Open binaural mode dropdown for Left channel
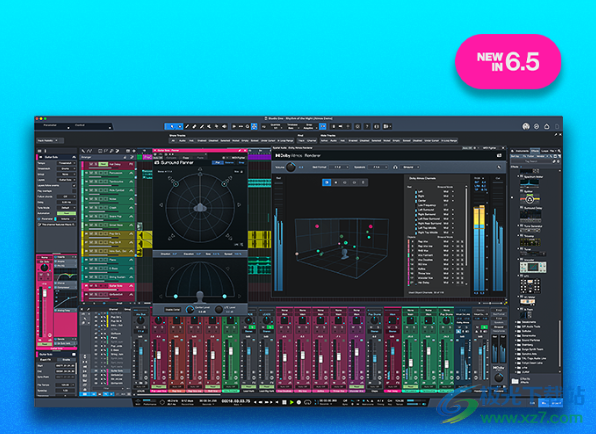 coord(448,192)
